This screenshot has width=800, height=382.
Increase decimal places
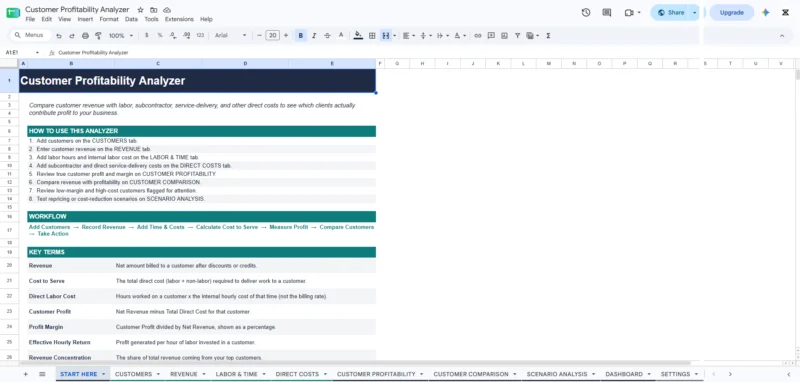[186, 35]
